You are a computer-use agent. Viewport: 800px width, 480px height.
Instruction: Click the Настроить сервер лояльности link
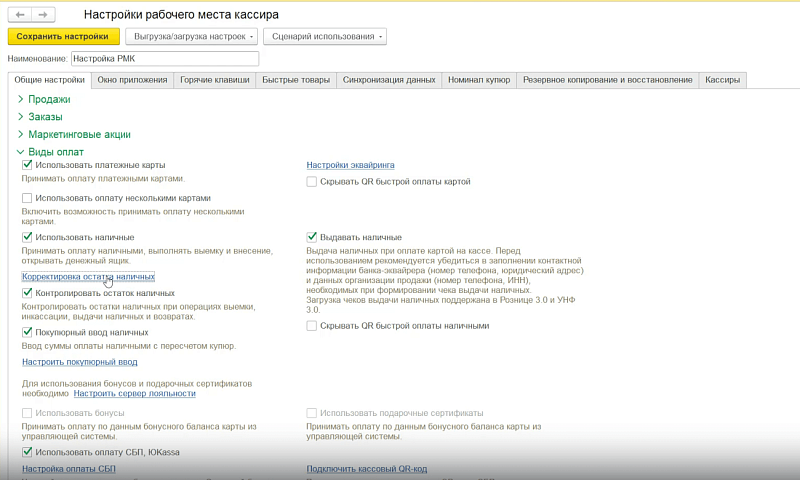[135, 393]
